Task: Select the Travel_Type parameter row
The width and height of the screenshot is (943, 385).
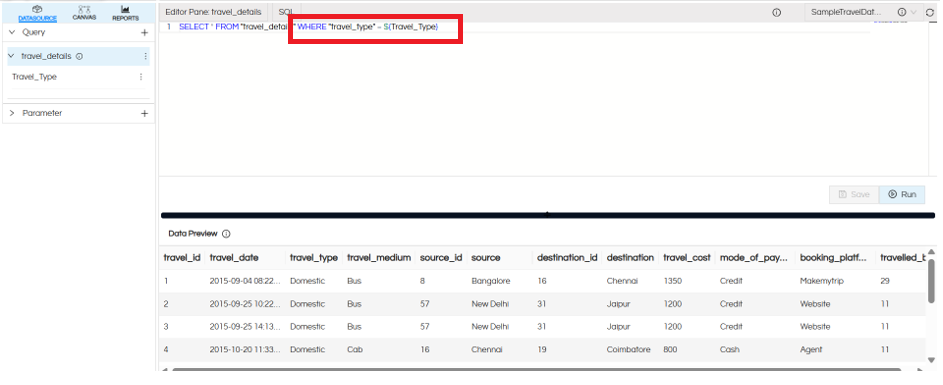Action: pos(78,77)
